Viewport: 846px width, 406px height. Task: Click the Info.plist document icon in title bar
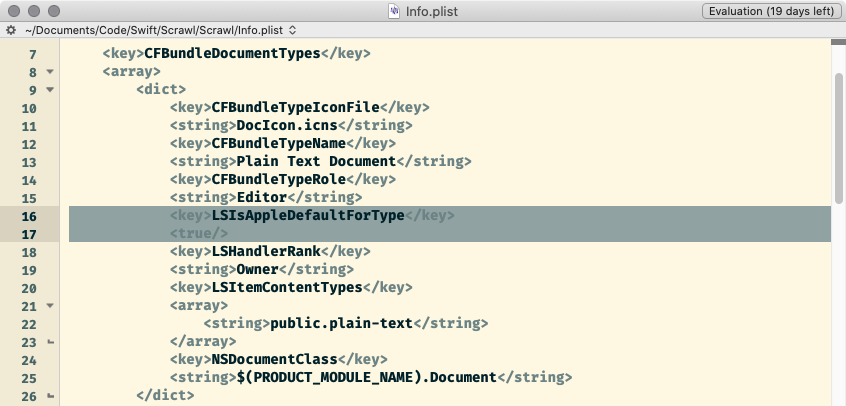click(x=393, y=11)
